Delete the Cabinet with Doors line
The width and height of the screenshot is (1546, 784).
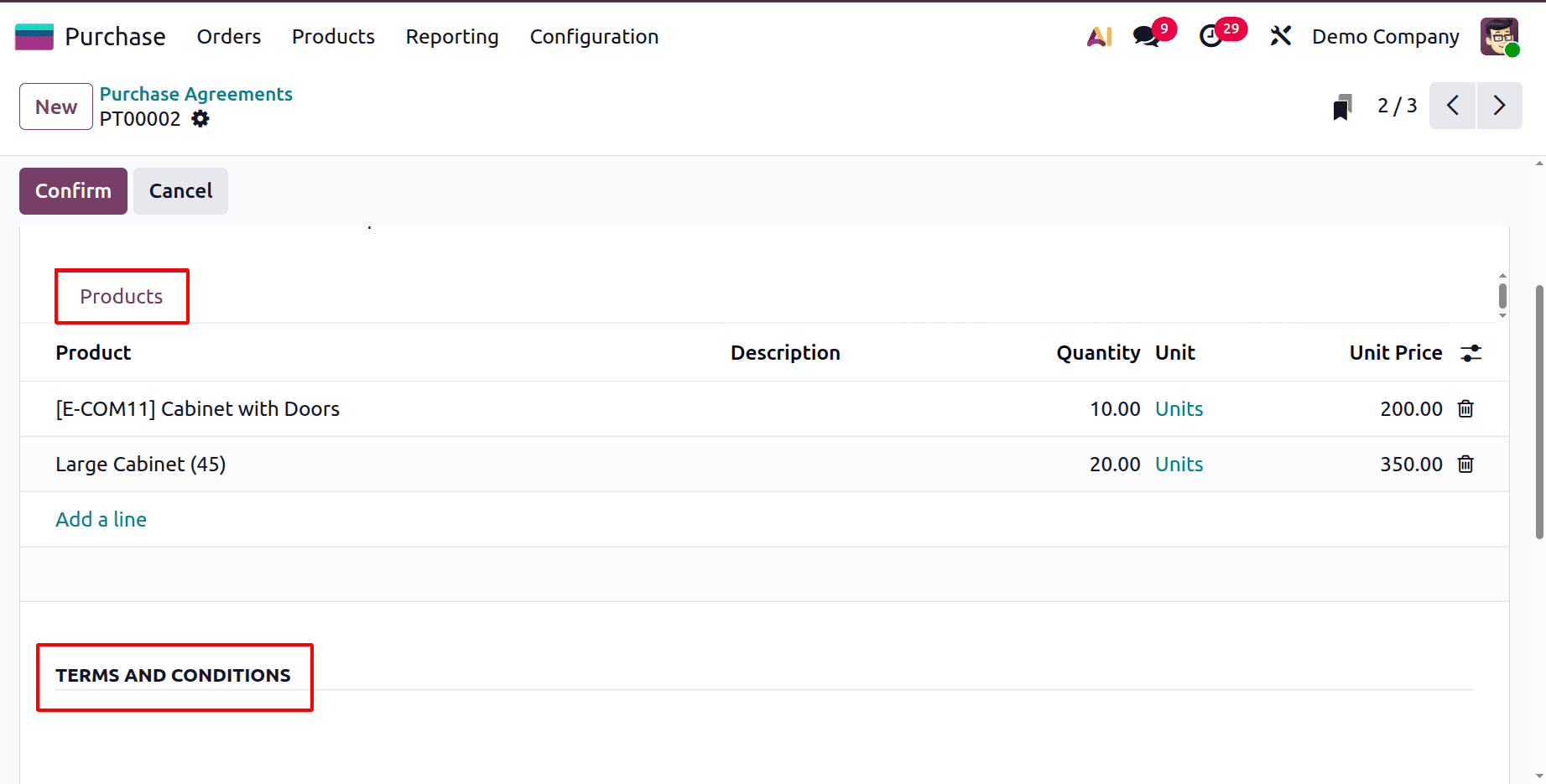(x=1465, y=408)
